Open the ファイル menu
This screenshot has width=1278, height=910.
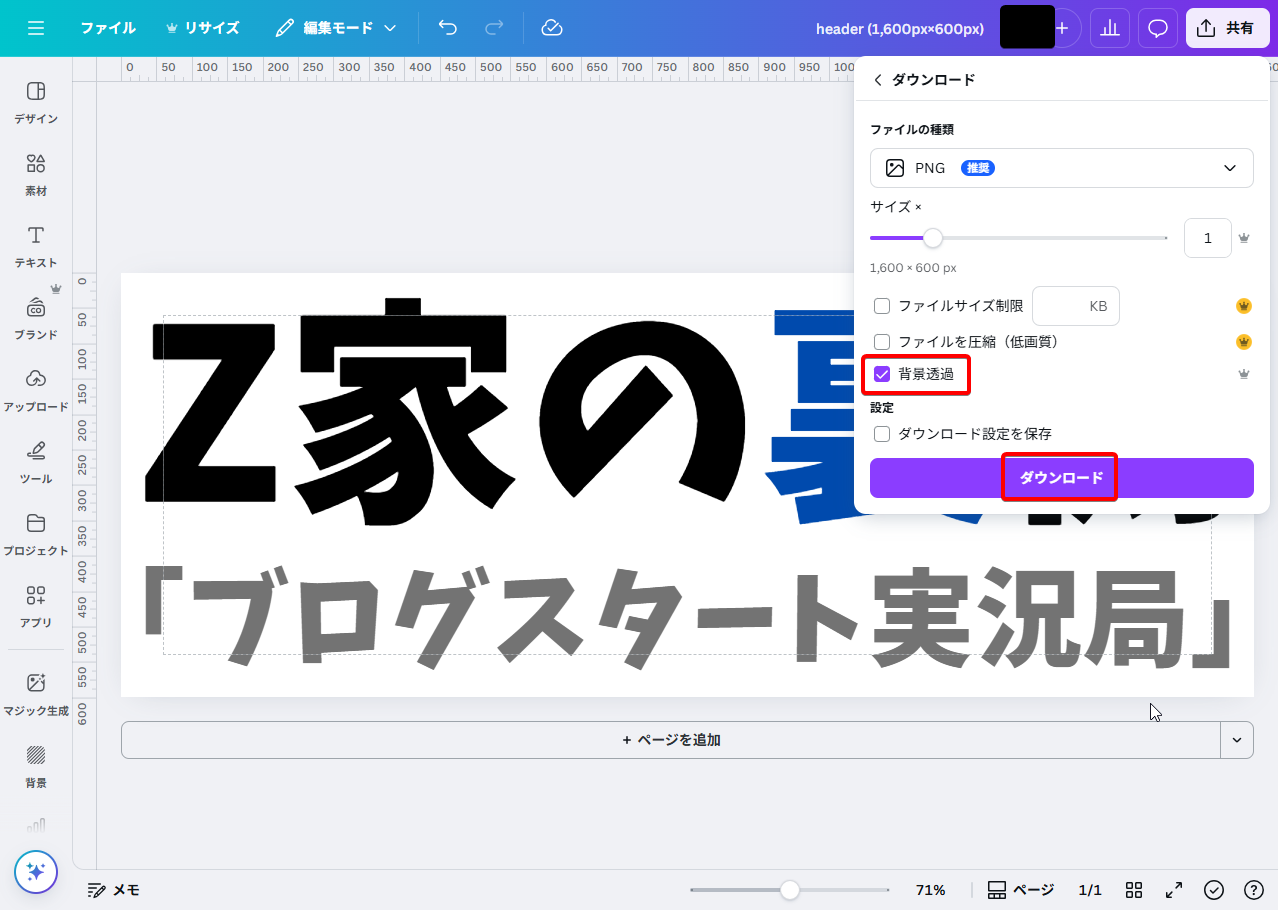pyautogui.click(x=108, y=28)
